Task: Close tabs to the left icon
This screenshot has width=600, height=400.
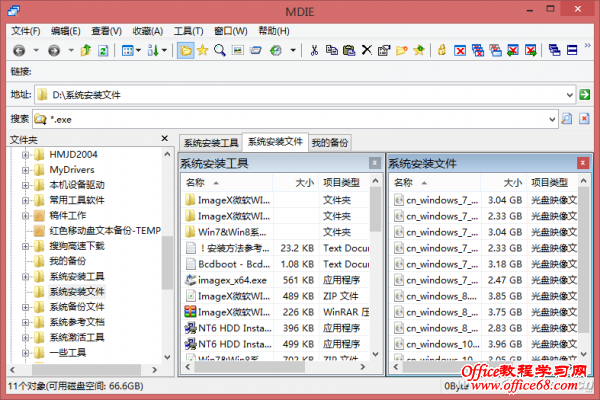Action: pyautogui.click(x=513, y=50)
